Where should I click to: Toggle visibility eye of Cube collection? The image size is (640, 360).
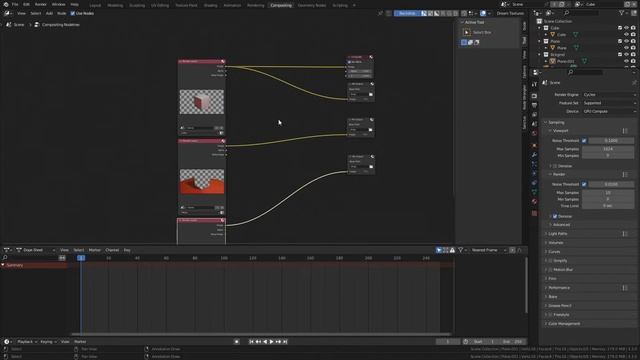(626, 28)
